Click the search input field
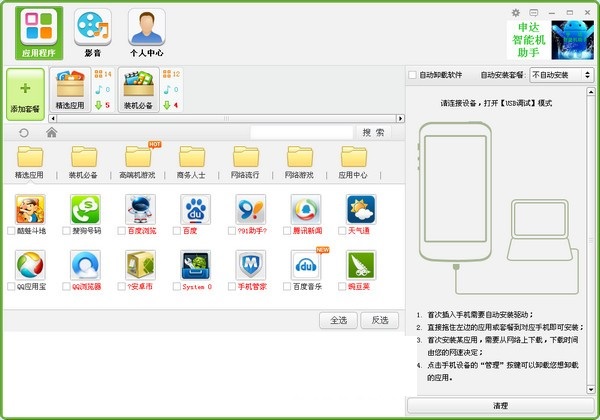 pyautogui.click(x=302, y=133)
